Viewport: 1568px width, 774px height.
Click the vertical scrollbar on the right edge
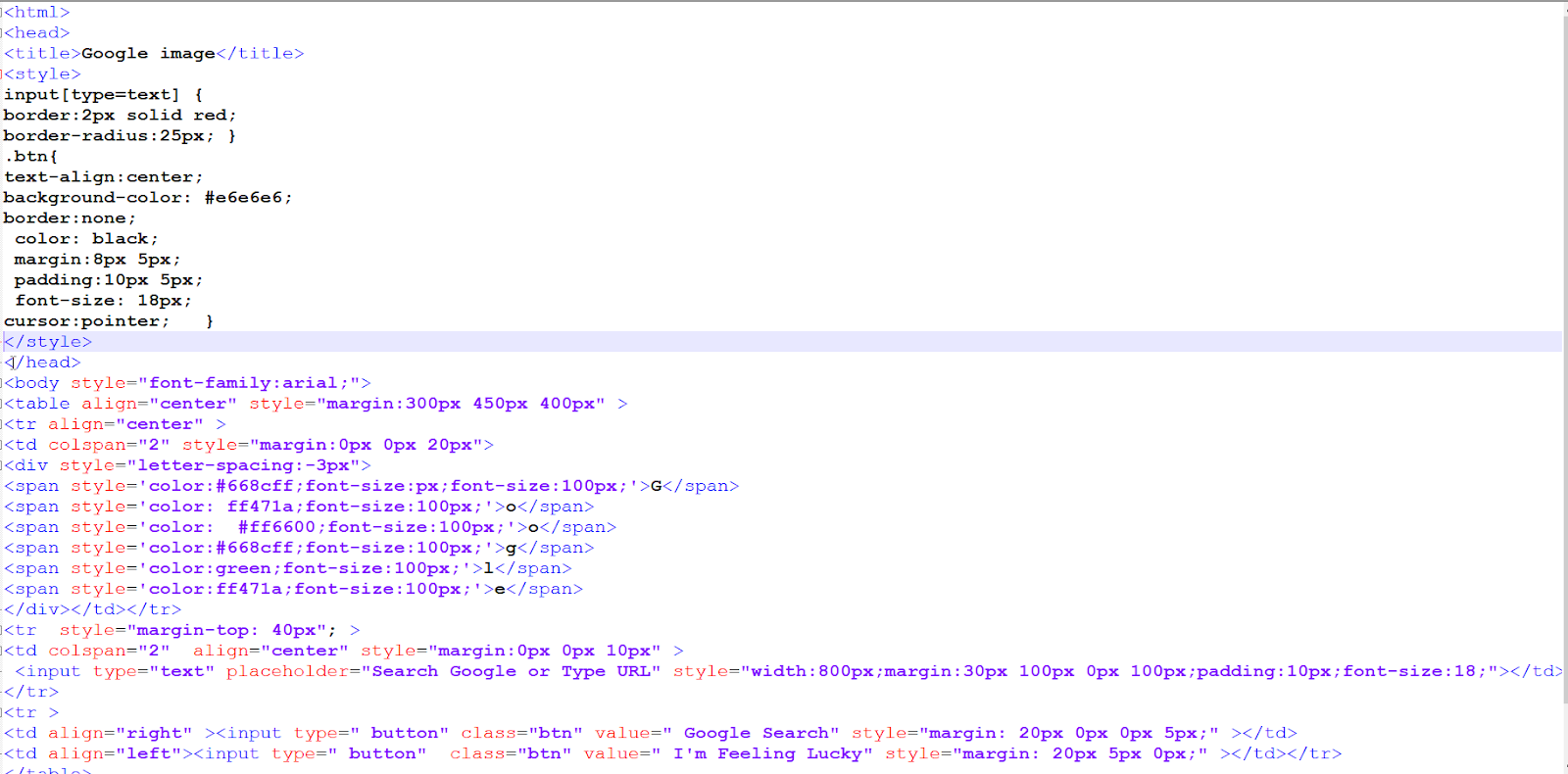tap(1564, 387)
